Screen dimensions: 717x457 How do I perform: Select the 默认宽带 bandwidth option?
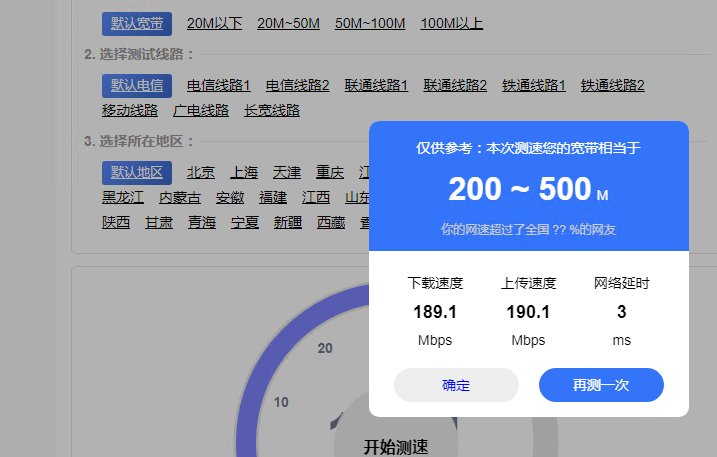coord(137,24)
